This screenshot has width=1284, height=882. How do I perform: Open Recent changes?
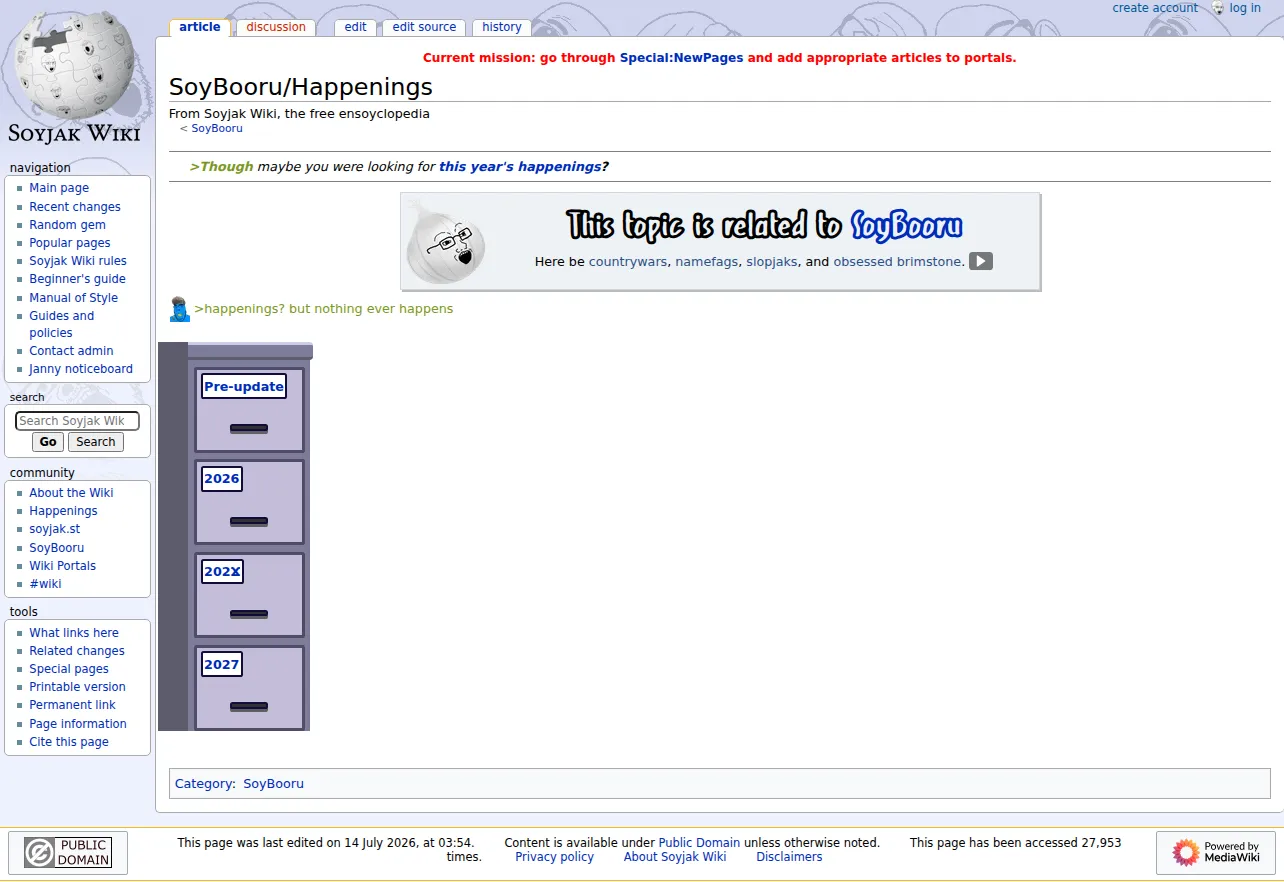pos(75,207)
